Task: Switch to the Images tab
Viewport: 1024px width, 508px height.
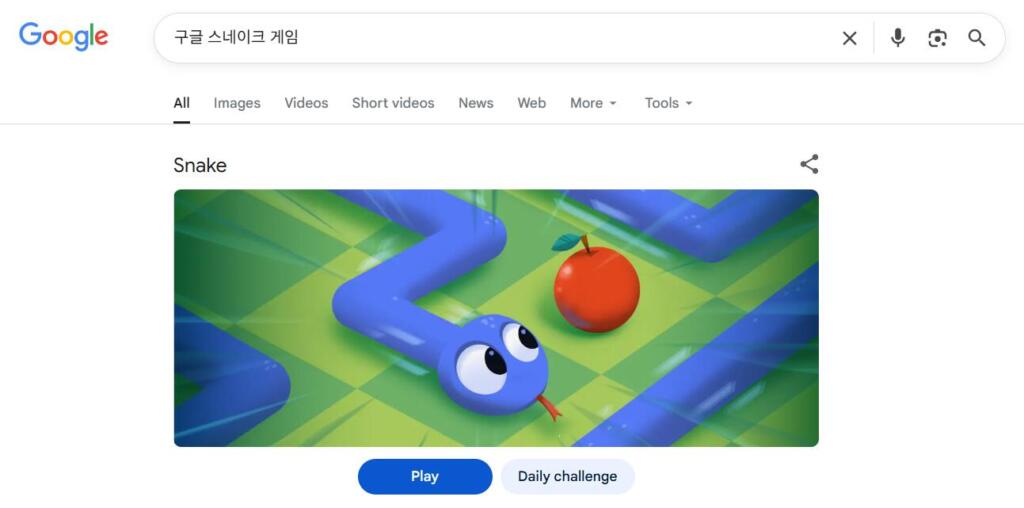Action: [x=237, y=103]
